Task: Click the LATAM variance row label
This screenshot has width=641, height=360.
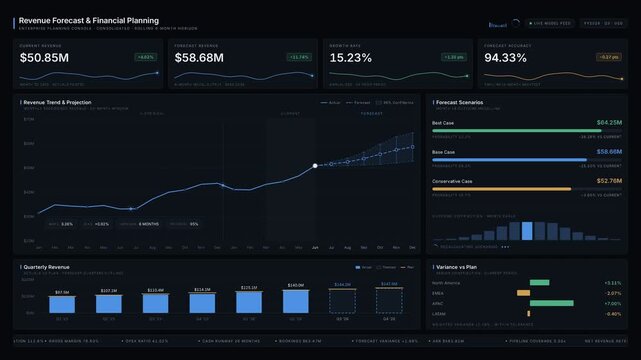Action: tap(439, 314)
